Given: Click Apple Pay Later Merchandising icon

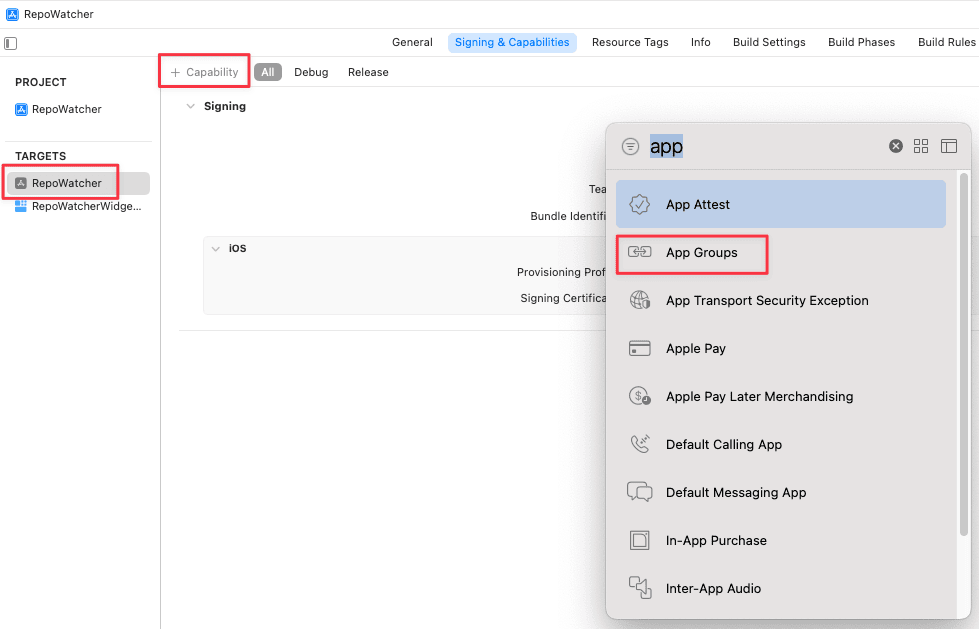Looking at the screenshot, I should [x=639, y=395].
